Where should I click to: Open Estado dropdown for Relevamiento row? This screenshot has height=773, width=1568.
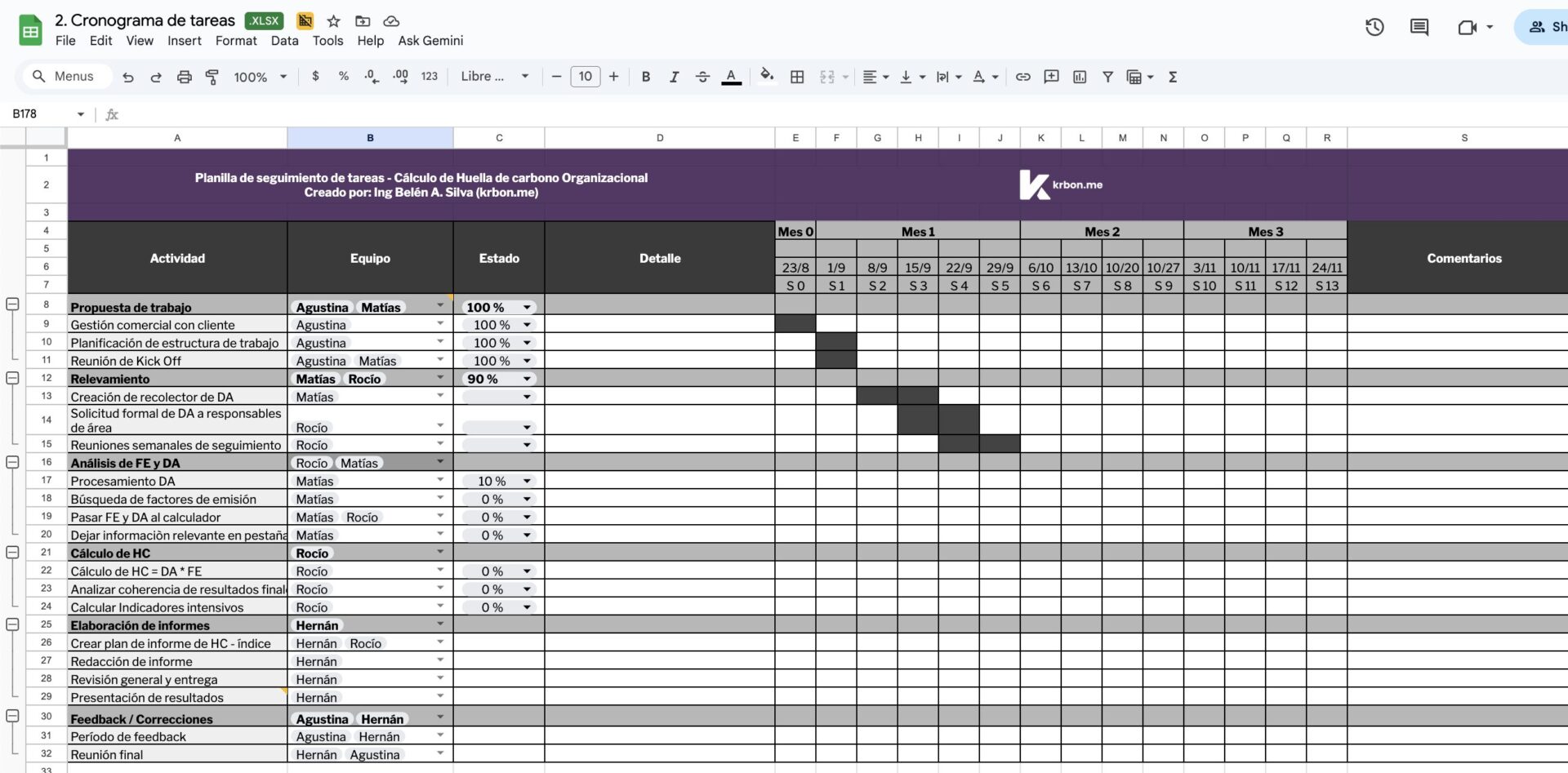click(x=527, y=379)
